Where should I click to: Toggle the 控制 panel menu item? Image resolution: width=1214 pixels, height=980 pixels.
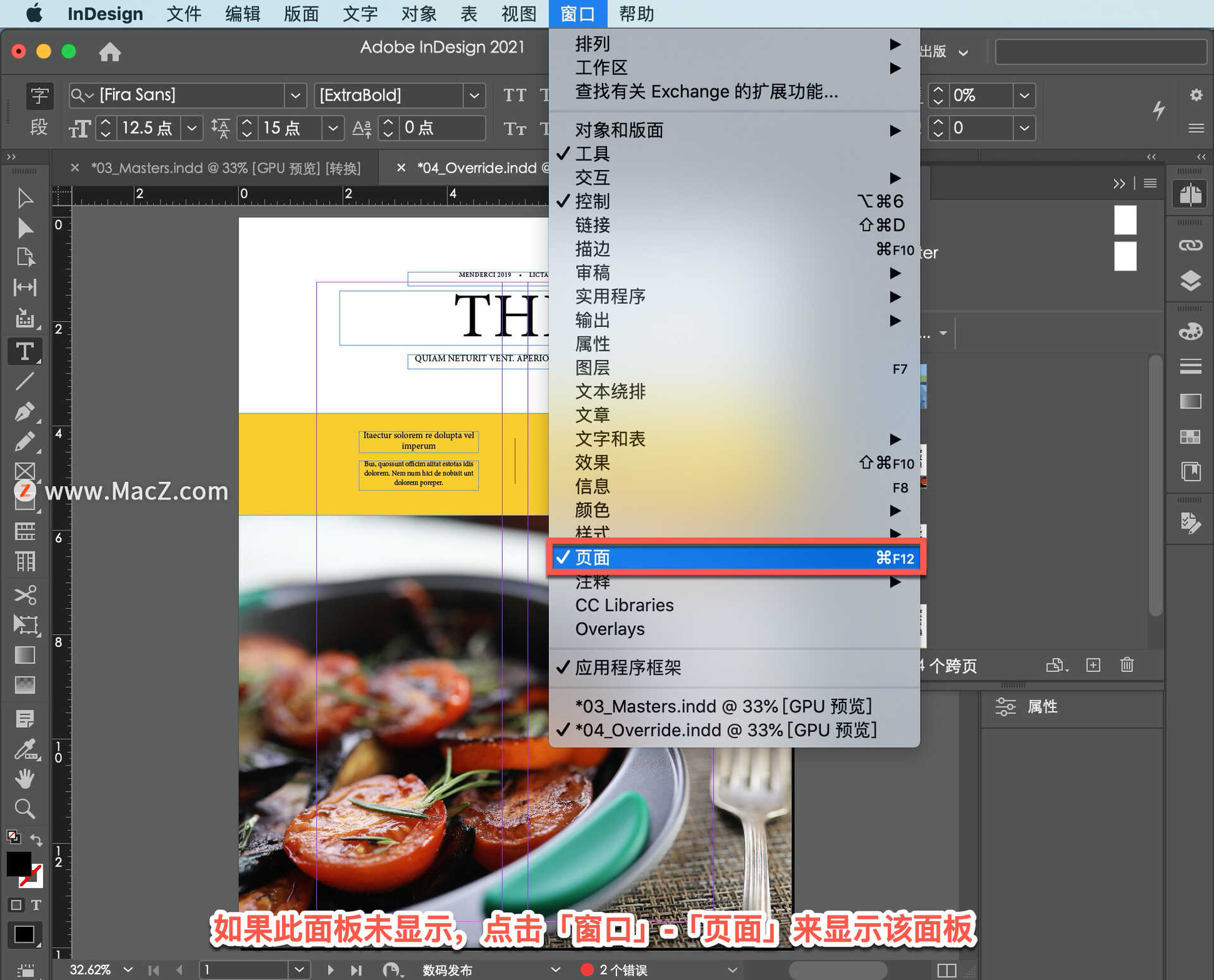pyautogui.click(x=734, y=201)
